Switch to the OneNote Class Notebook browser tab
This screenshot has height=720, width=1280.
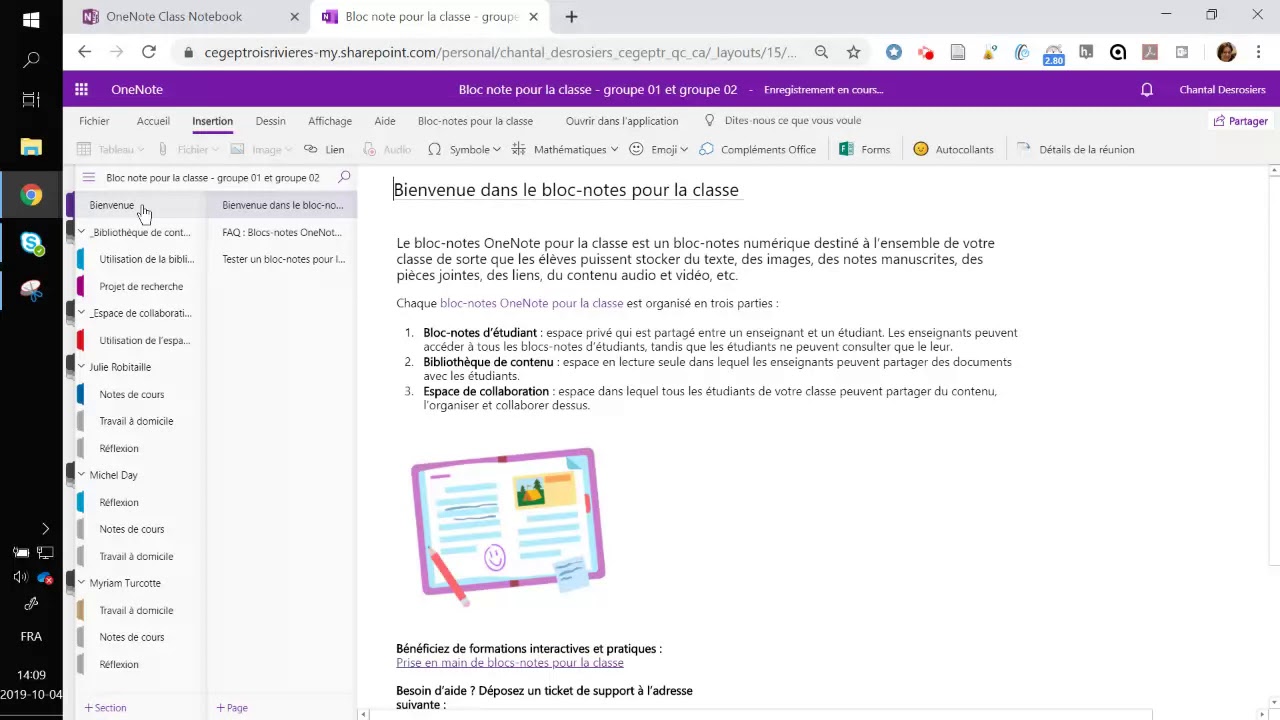[189, 16]
